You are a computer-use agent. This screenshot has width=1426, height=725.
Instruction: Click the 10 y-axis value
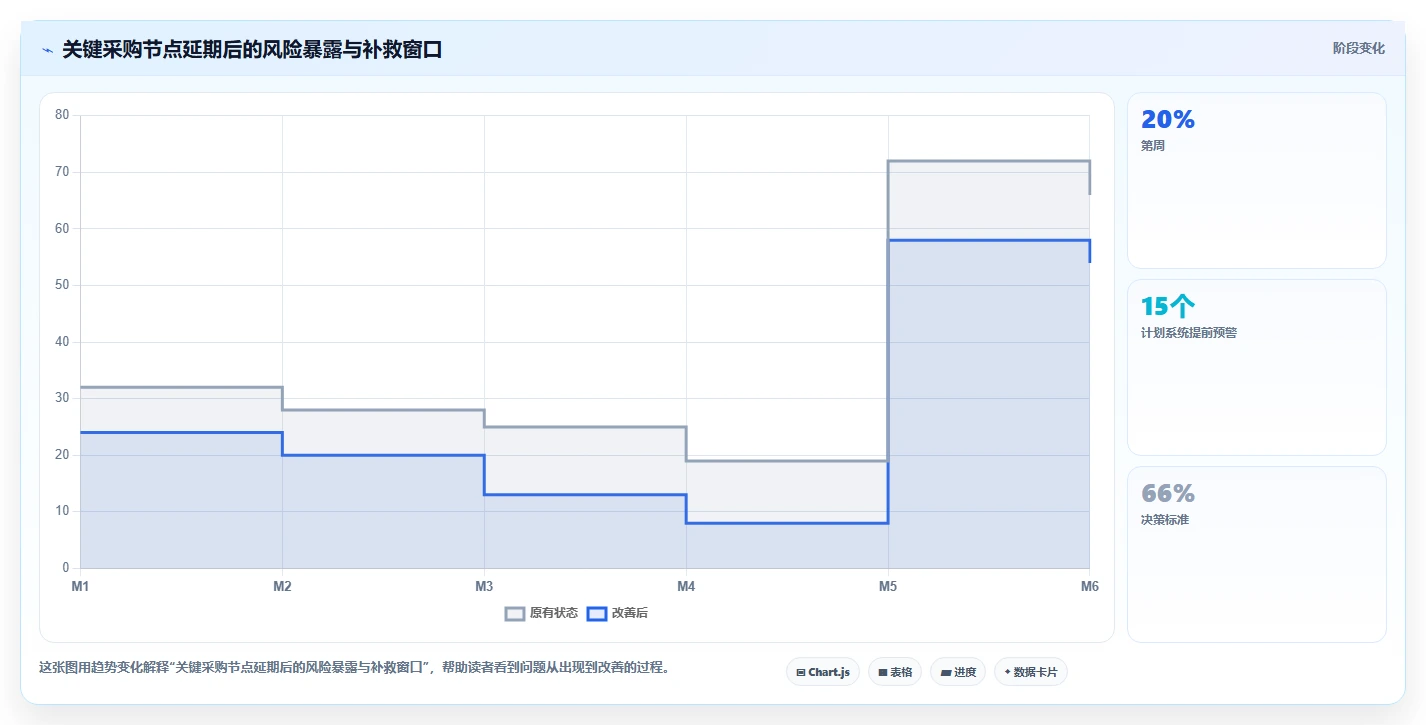[62, 511]
